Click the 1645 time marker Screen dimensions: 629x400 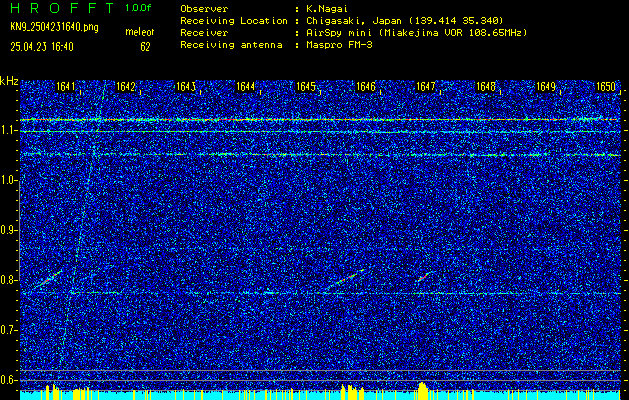pyautogui.click(x=306, y=87)
